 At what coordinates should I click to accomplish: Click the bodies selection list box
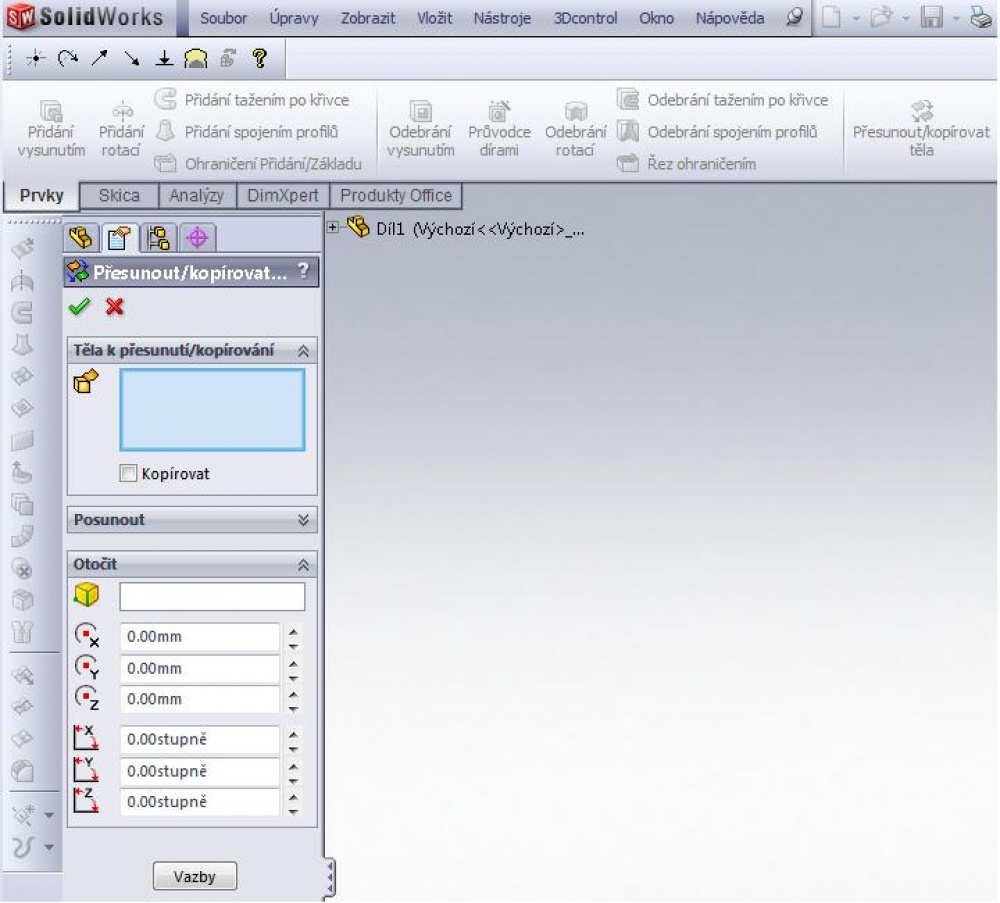coord(212,410)
